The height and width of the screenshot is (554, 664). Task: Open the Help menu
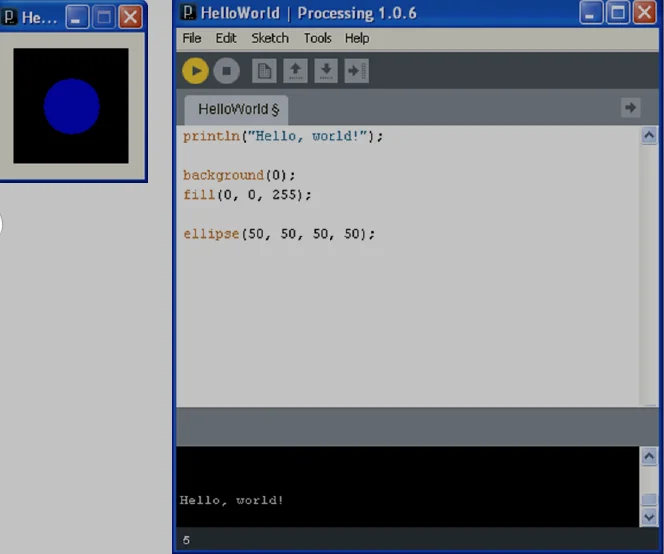[x=357, y=39]
